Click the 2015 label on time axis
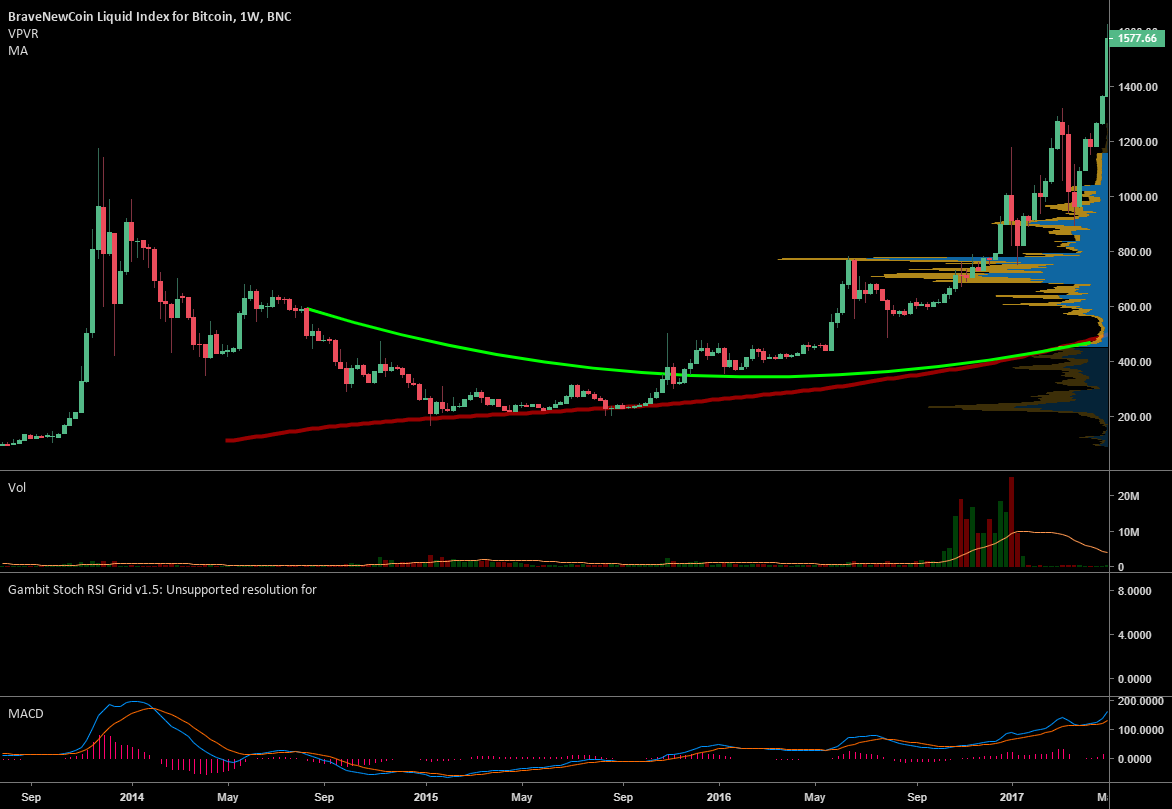Image resolution: width=1172 pixels, height=809 pixels. (426, 798)
